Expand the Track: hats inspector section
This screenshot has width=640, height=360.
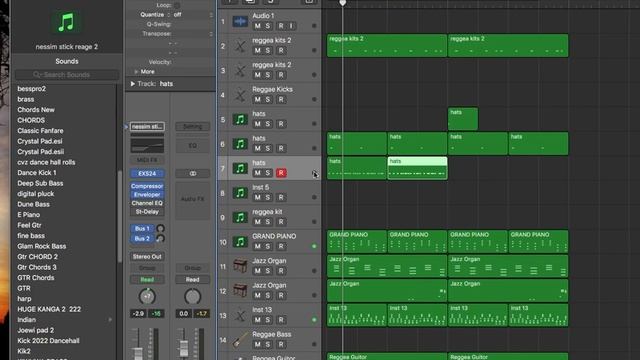(x=133, y=84)
